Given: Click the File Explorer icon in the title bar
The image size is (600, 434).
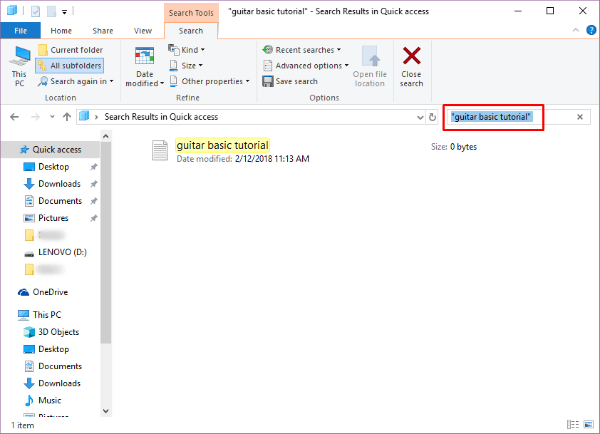Looking at the screenshot, I should (12, 11).
